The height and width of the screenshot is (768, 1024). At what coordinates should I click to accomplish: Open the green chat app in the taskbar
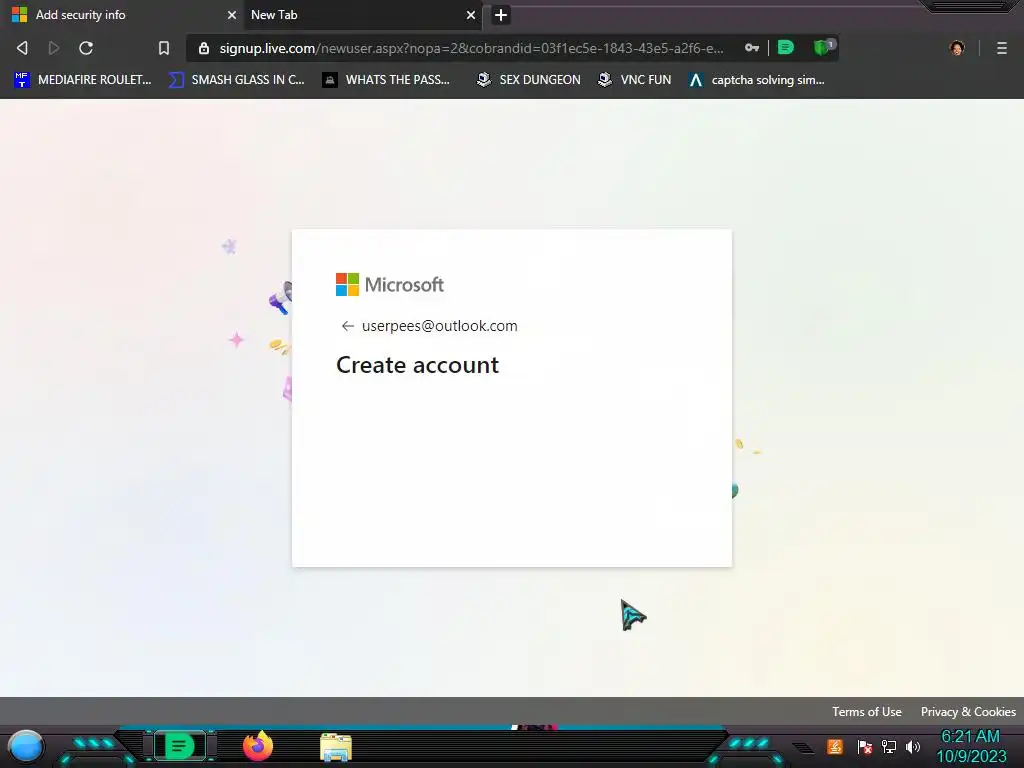[179, 746]
